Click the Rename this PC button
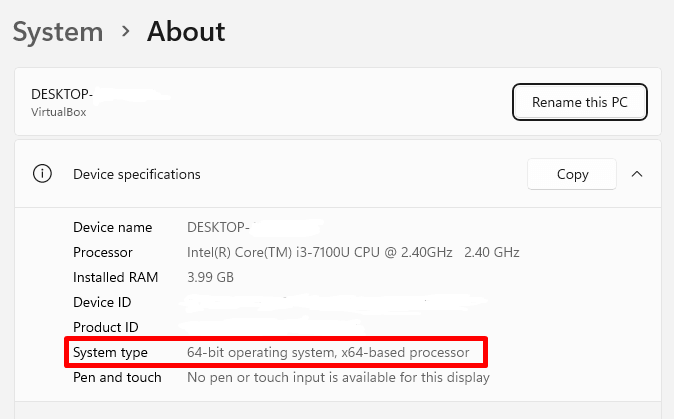The width and height of the screenshot is (674, 419). click(579, 102)
